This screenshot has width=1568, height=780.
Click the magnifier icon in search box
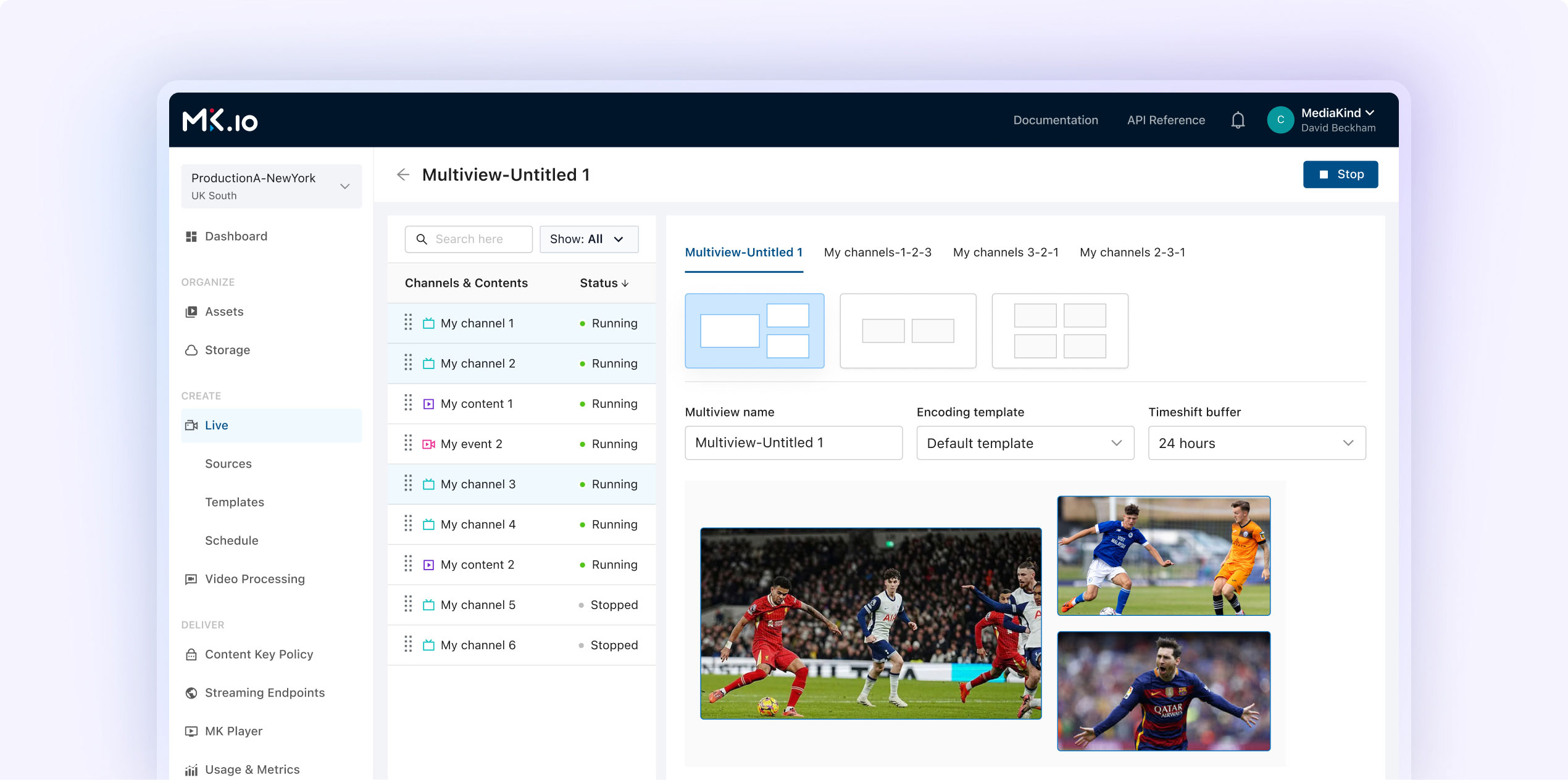pos(422,239)
